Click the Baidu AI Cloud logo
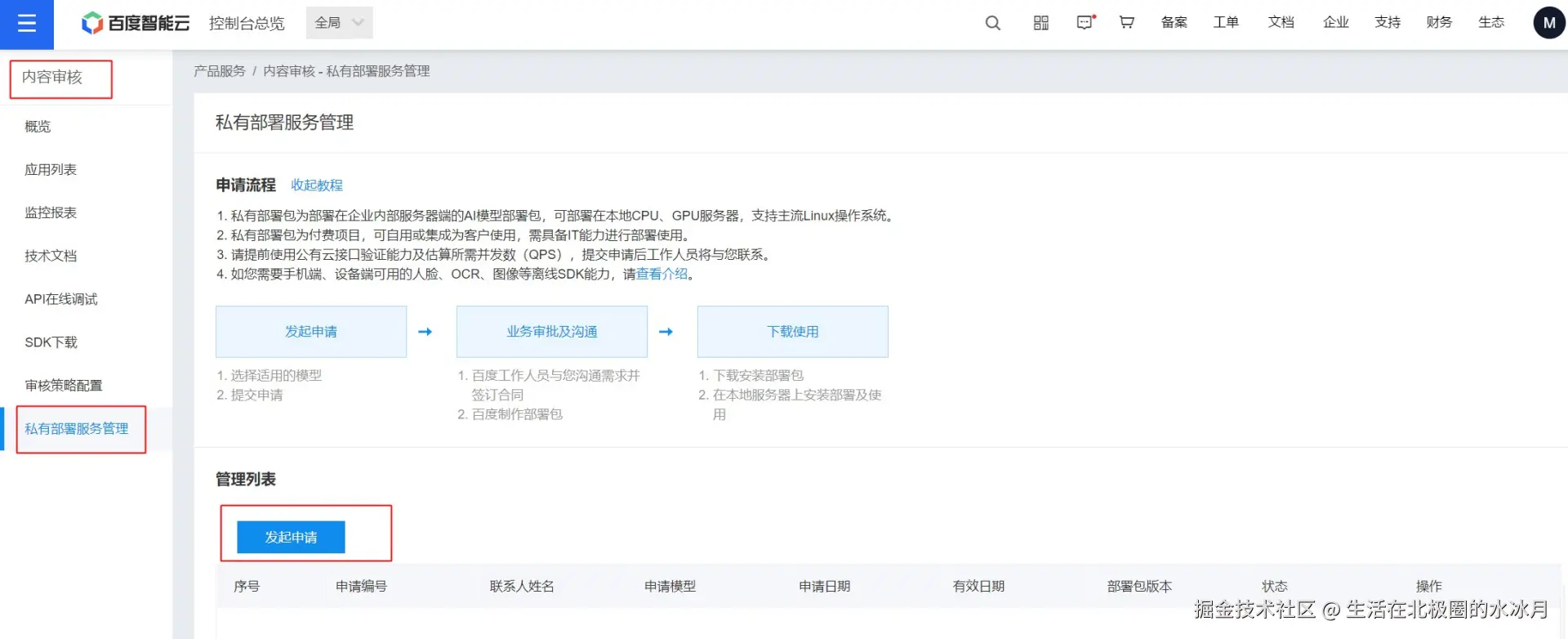This screenshot has width=1568, height=639. pos(136,23)
